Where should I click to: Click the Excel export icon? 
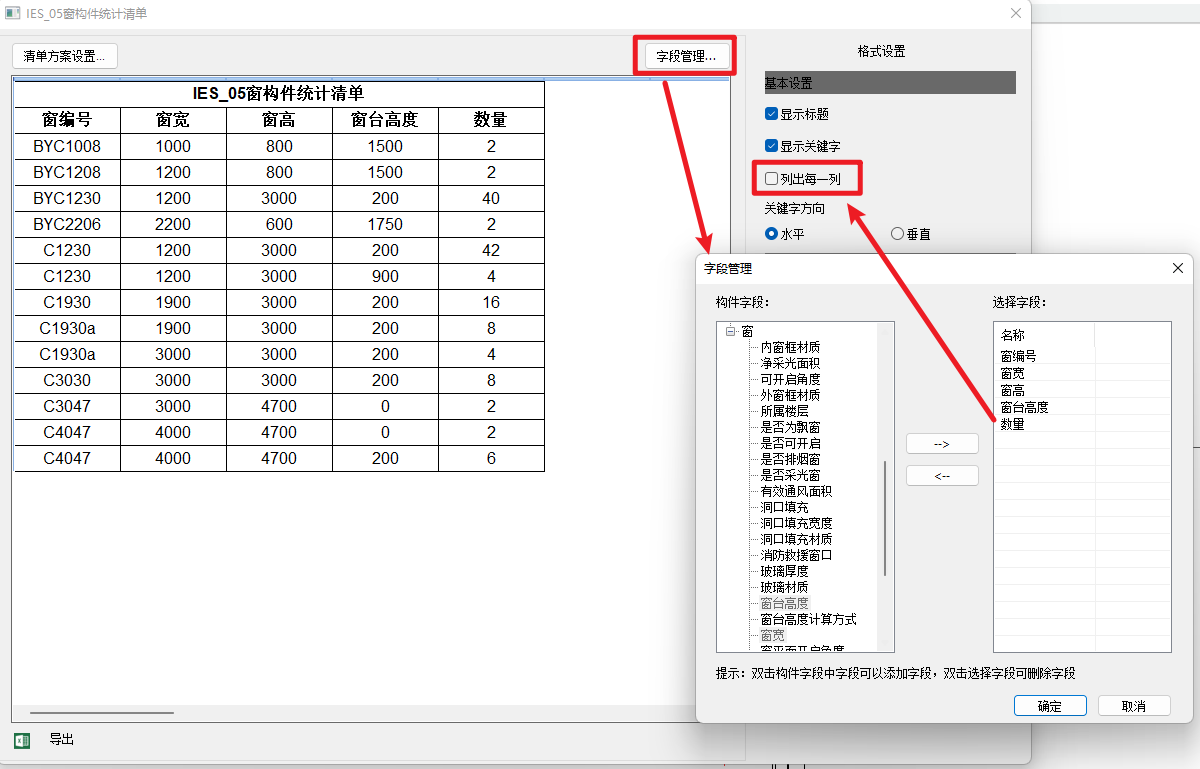pos(21,740)
